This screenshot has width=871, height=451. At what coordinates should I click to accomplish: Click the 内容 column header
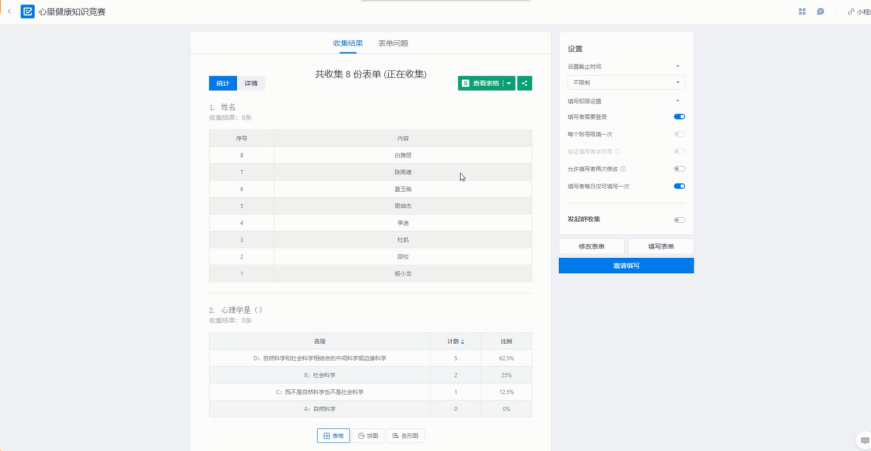pos(403,138)
